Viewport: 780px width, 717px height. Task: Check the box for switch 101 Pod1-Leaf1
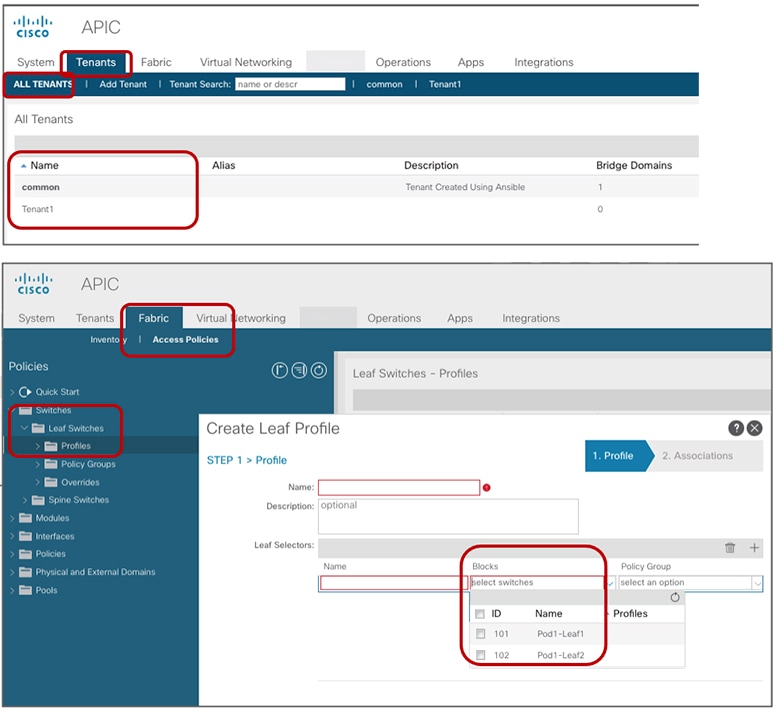click(x=481, y=634)
